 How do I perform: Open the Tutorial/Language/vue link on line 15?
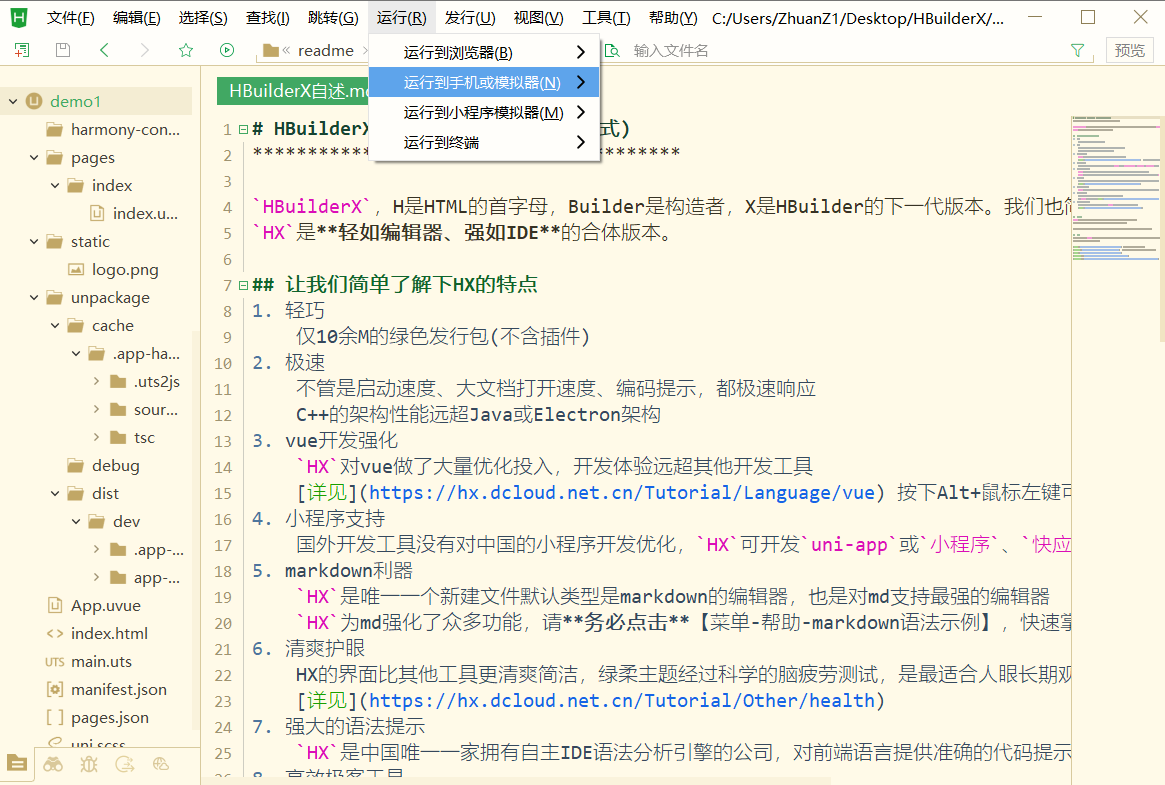[623, 492]
